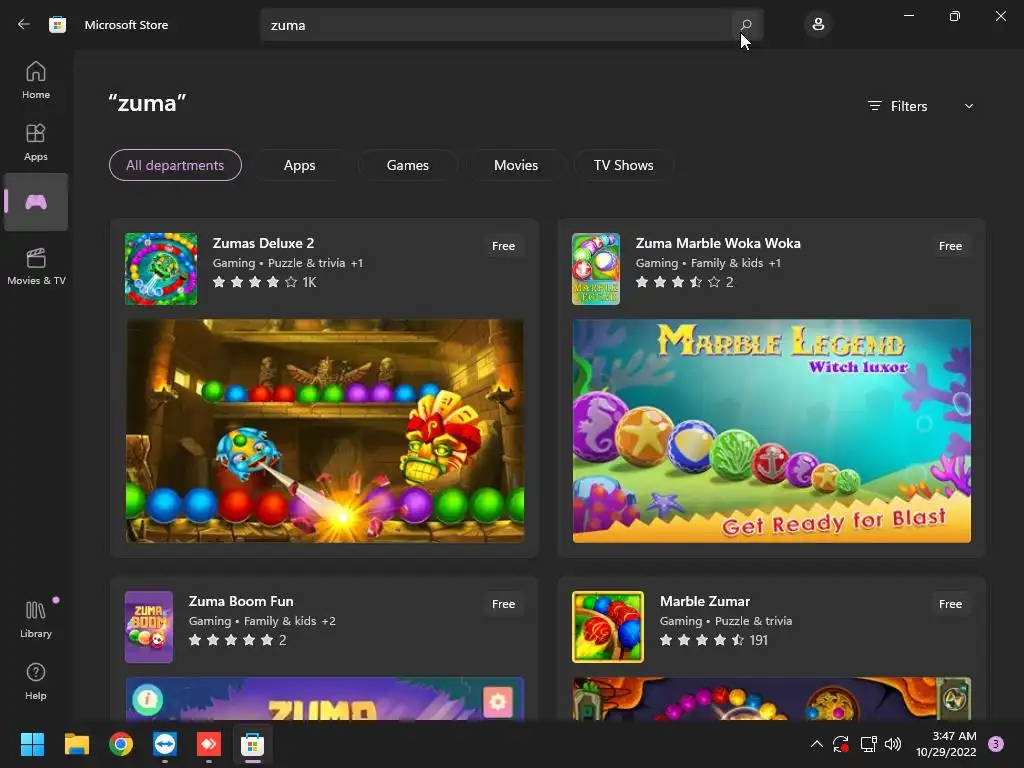Launch Google Chrome from the taskbar
The height and width of the screenshot is (768, 1024).
click(121, 744)
